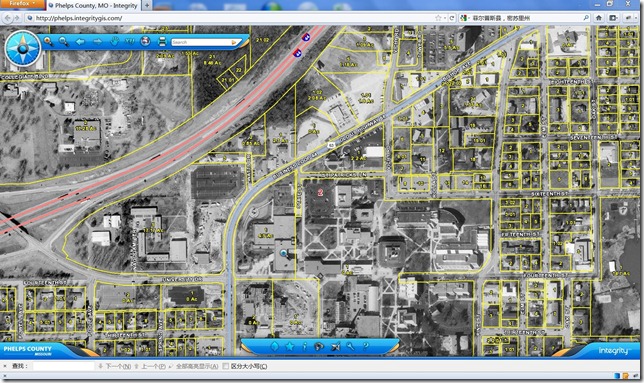The image size is (644, 383).
Task: Close the find bar
Action: (x=5, y=366)
